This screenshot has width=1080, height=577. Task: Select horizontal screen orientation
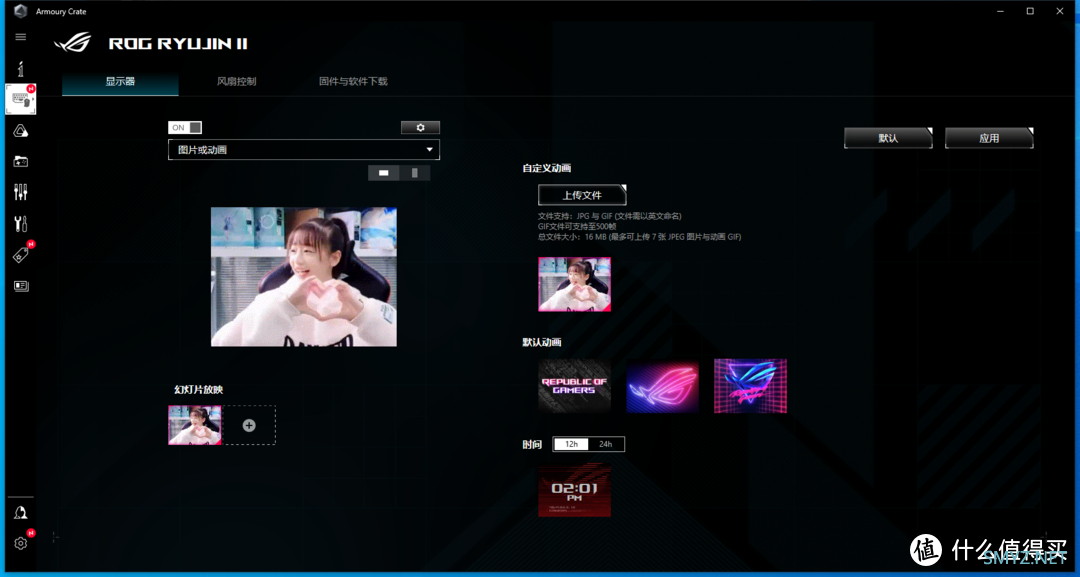point(384,173)
